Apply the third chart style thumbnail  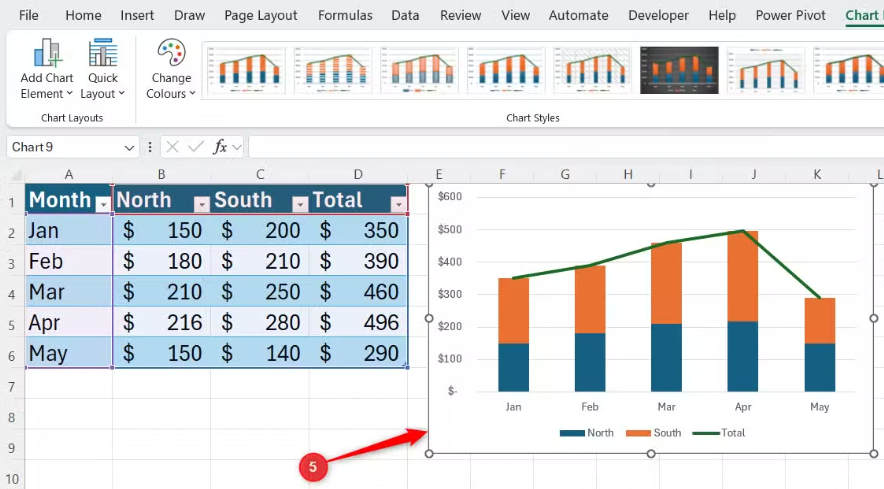pyautogui.click(x=419, y=71)
